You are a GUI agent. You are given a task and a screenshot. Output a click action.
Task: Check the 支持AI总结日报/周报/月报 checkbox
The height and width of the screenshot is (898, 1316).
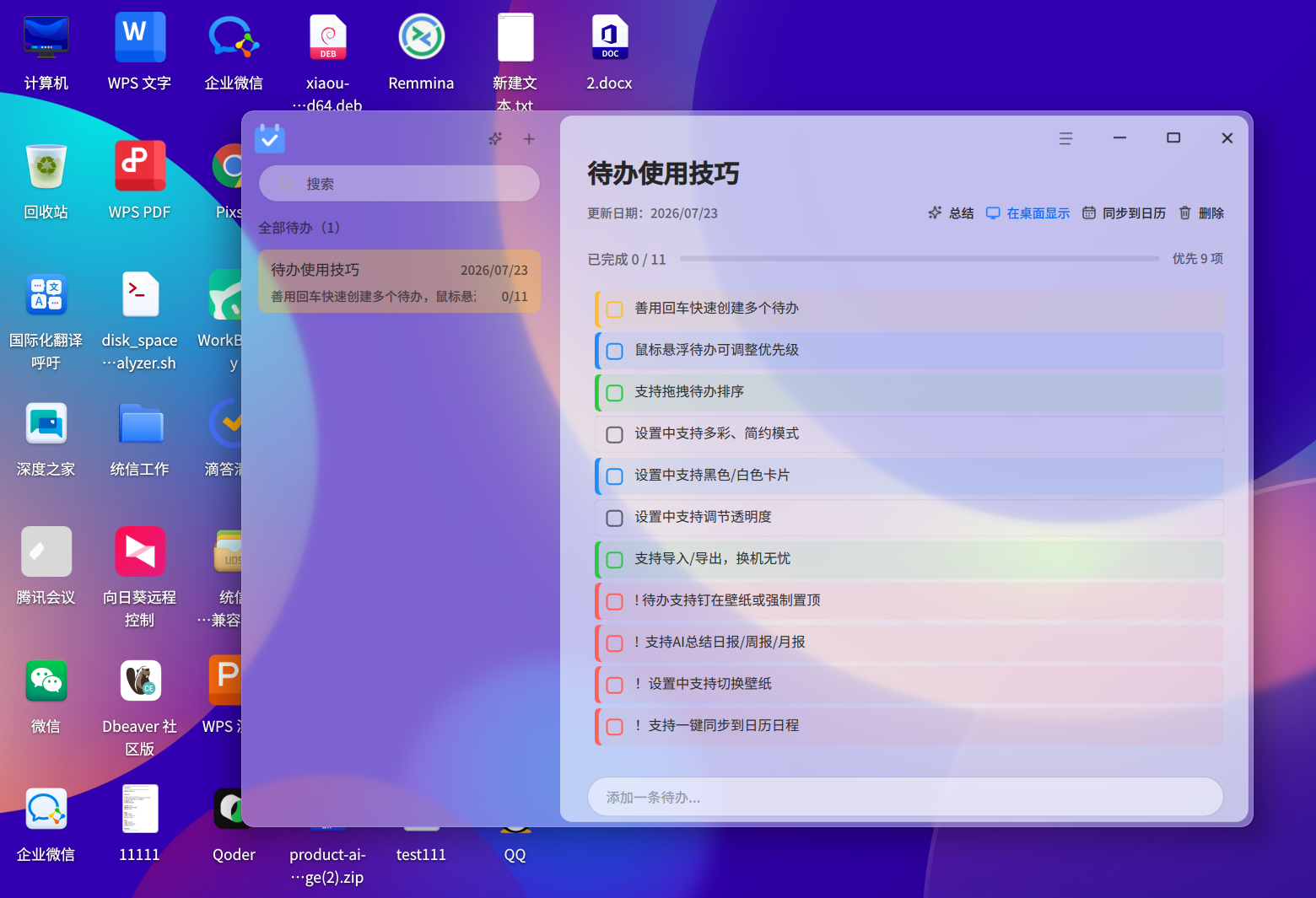point(615,643)
